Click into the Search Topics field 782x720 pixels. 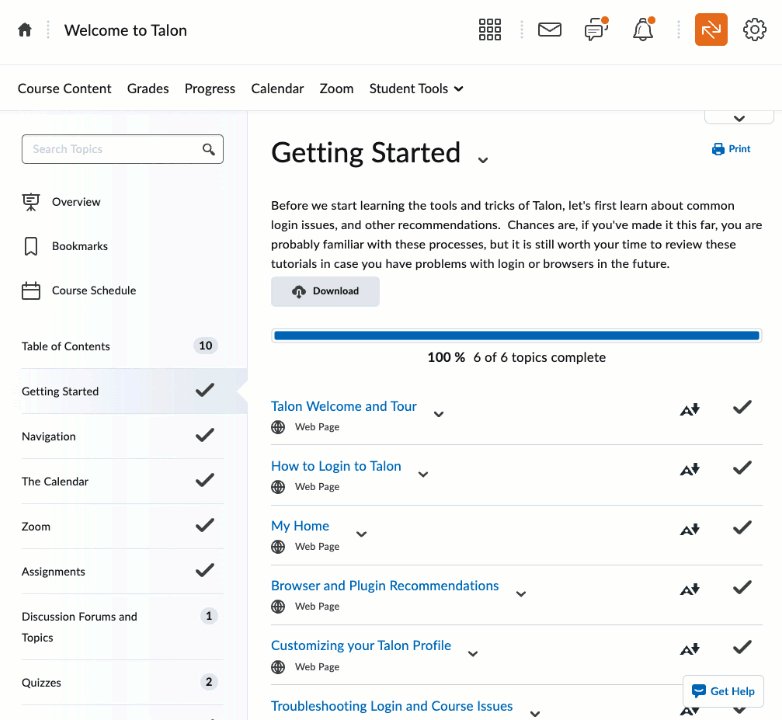[x=123, y=149]
